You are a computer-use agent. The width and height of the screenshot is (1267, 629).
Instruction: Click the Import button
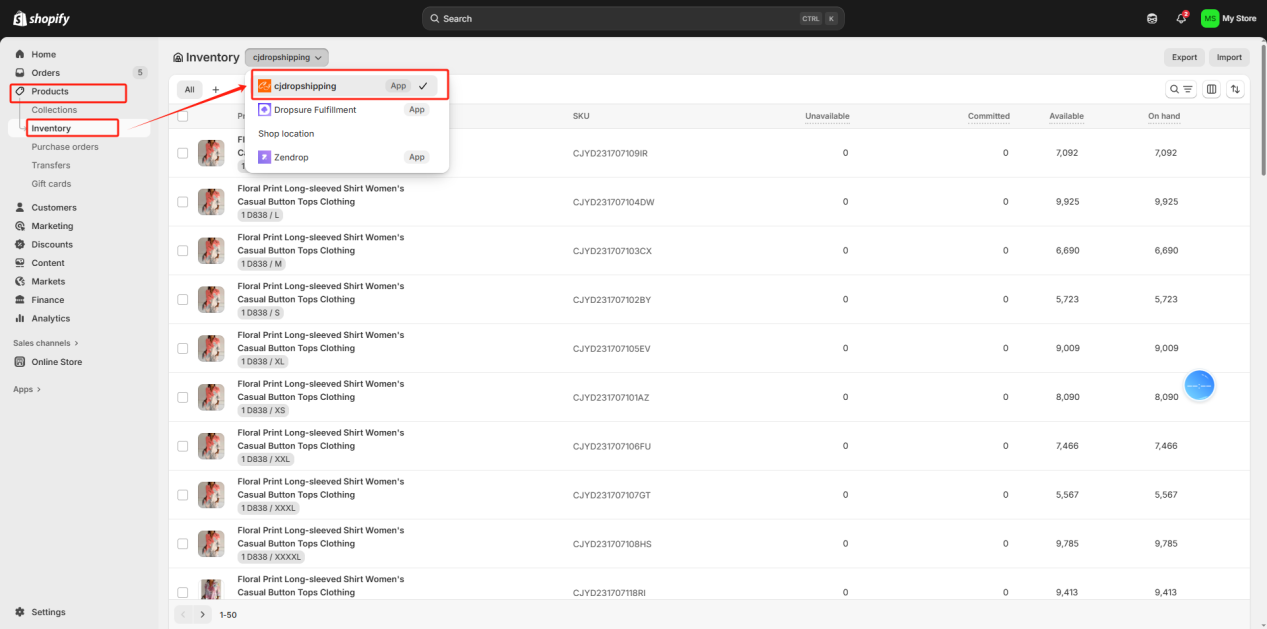pos(1229,58)
